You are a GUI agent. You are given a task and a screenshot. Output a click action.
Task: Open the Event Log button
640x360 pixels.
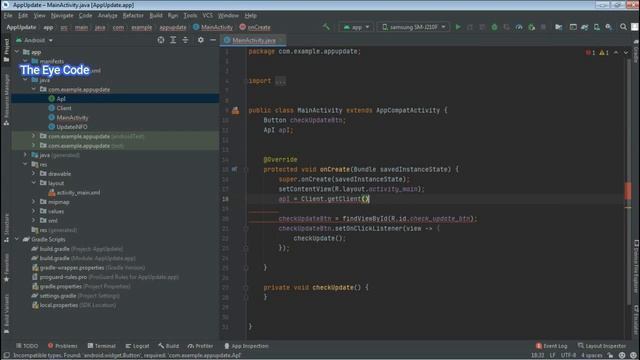pos(551,346)
